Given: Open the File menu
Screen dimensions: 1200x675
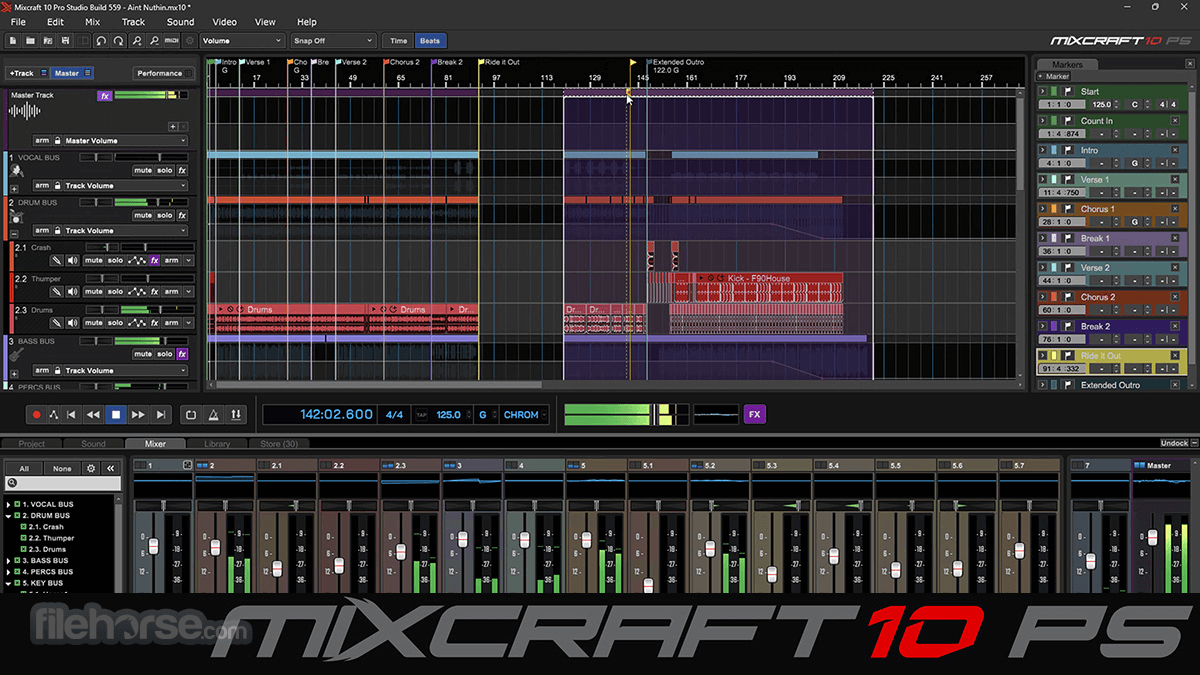Looking at the screenshot, I should pyautogui.click(x=18, y=21).
